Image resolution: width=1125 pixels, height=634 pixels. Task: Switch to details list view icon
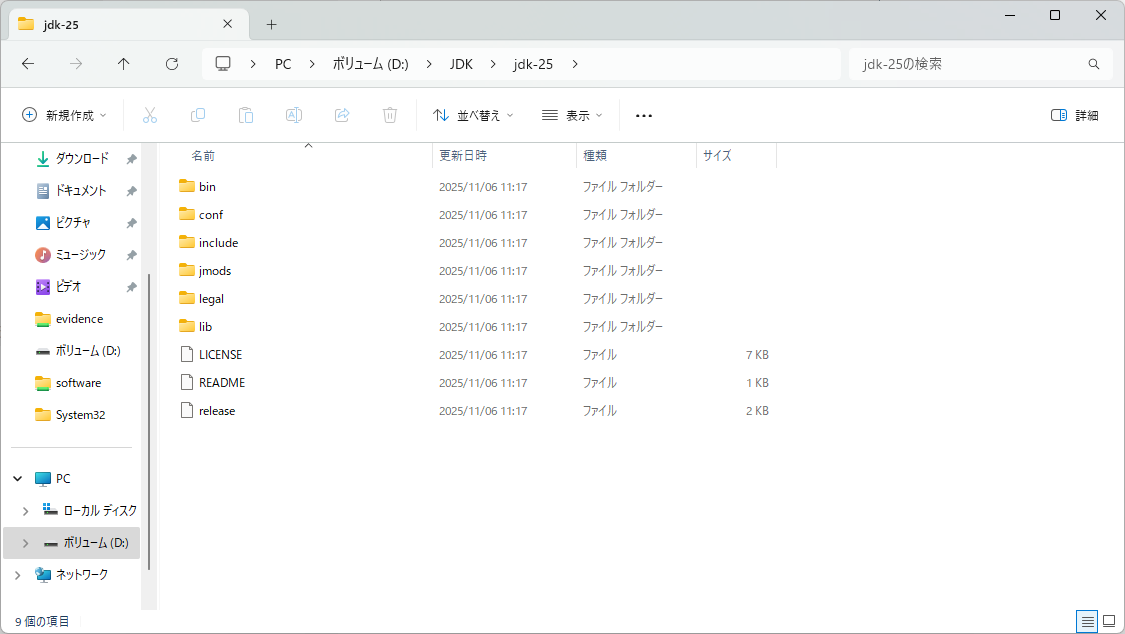[x=1087, y=621]
